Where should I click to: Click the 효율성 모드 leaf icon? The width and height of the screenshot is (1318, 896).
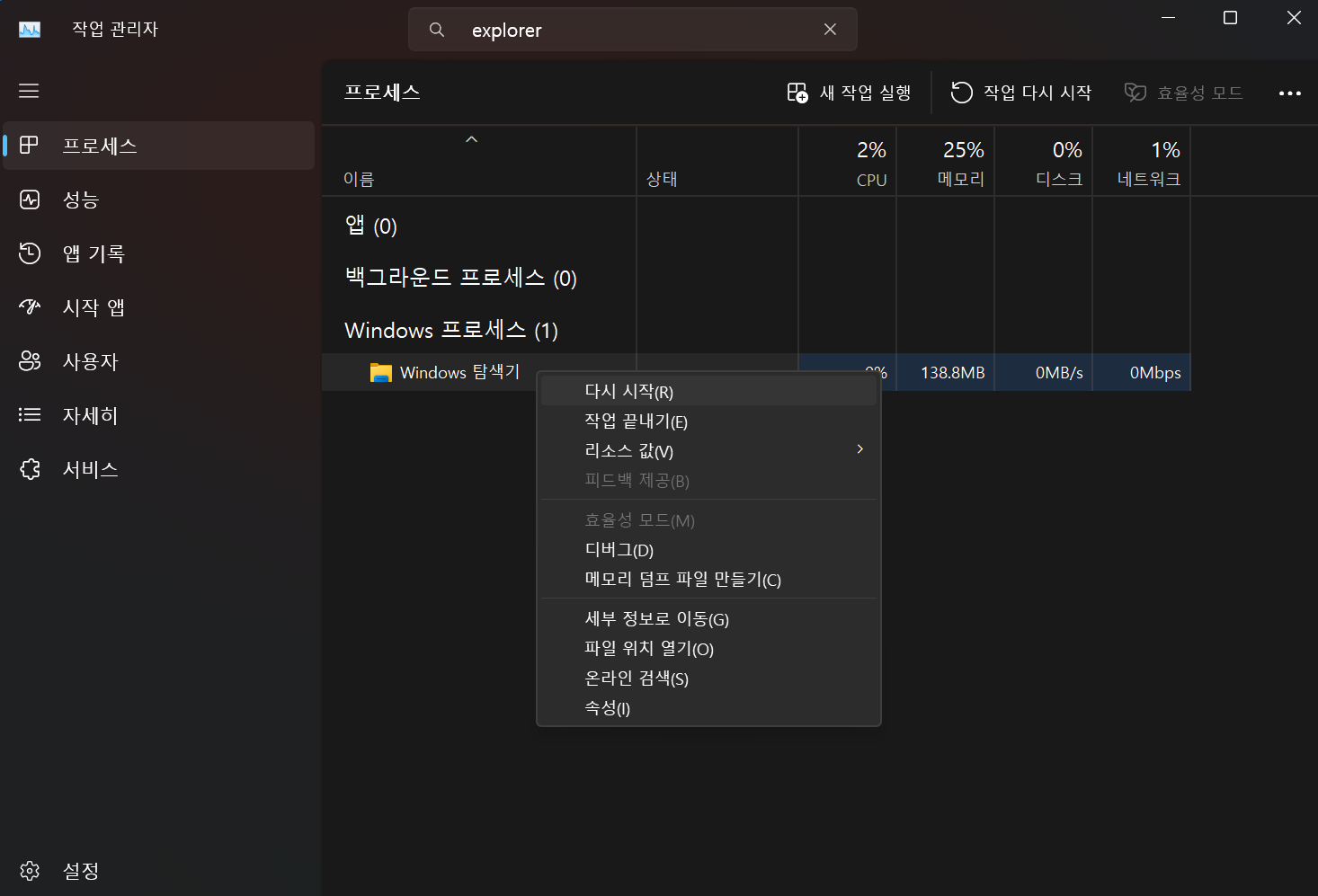pyautogui.click(x=1135, y=93)
